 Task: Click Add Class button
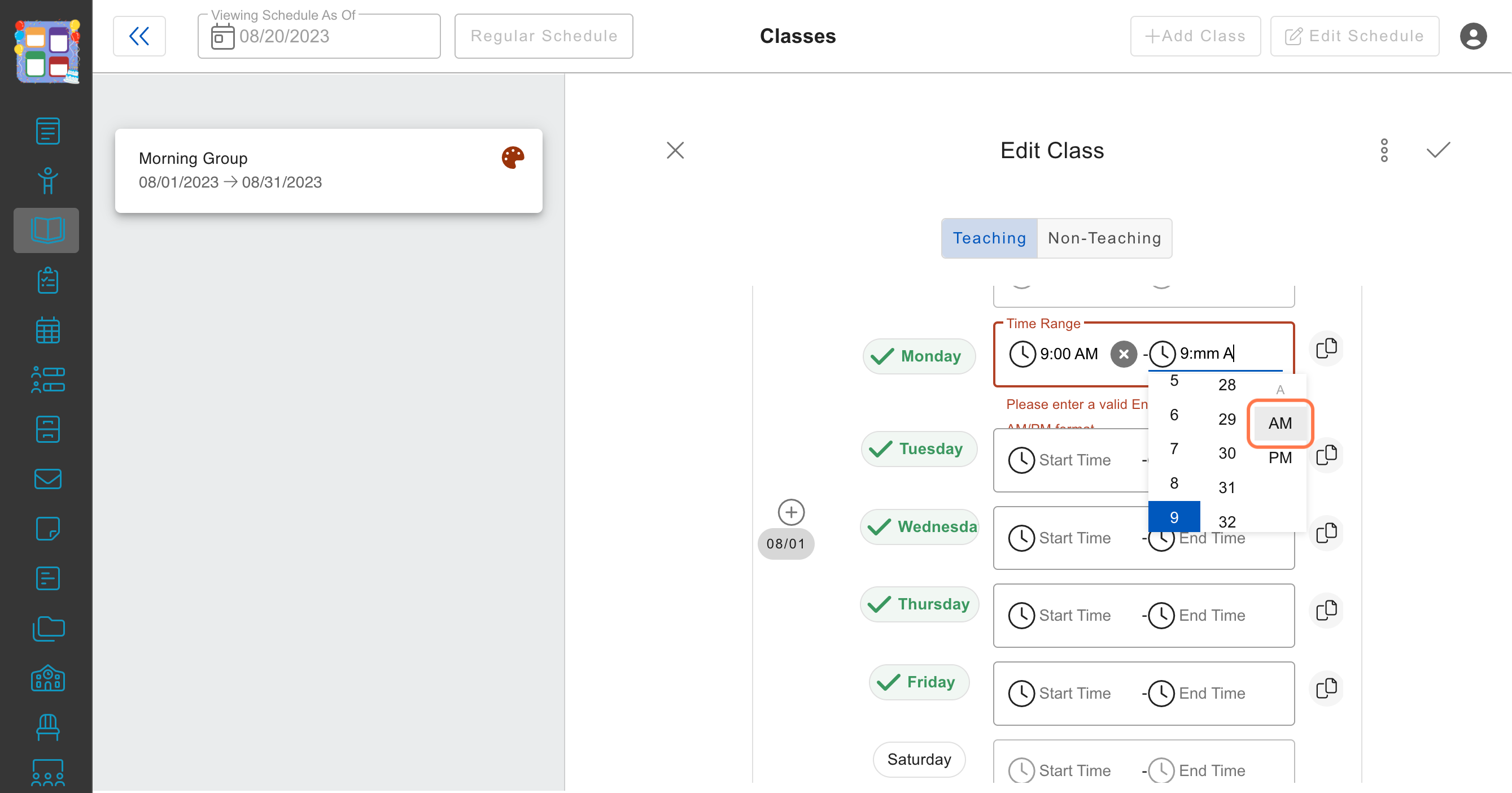[x=1195, y=36]
